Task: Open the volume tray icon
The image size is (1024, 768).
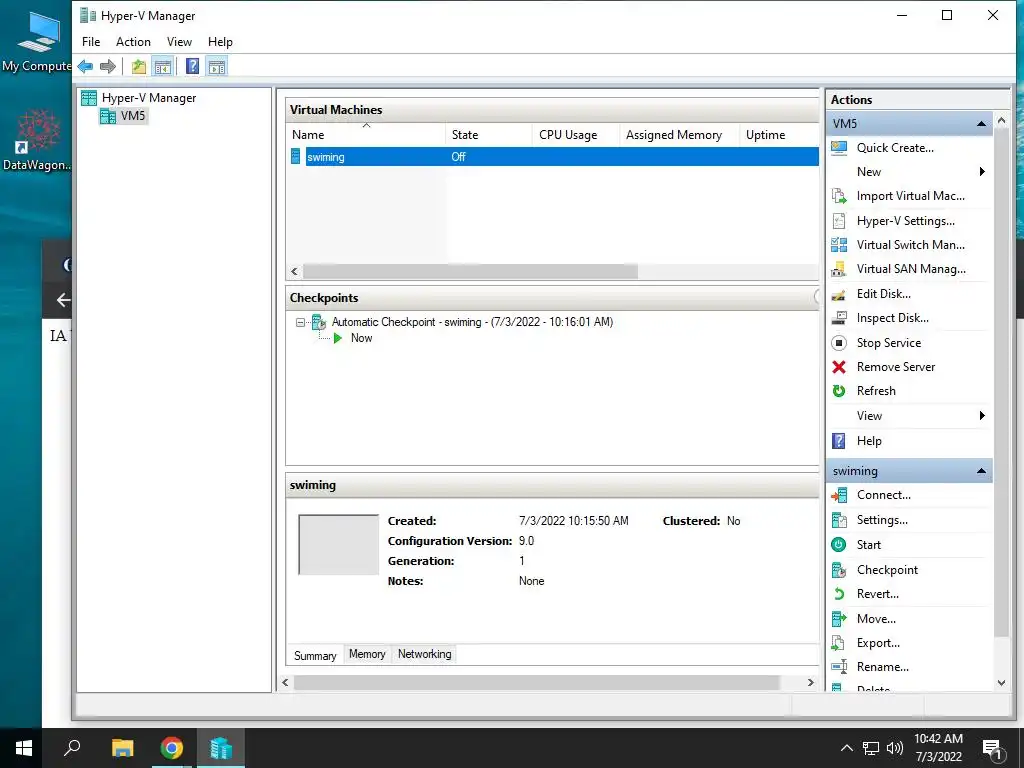Action: click(895, 748)
